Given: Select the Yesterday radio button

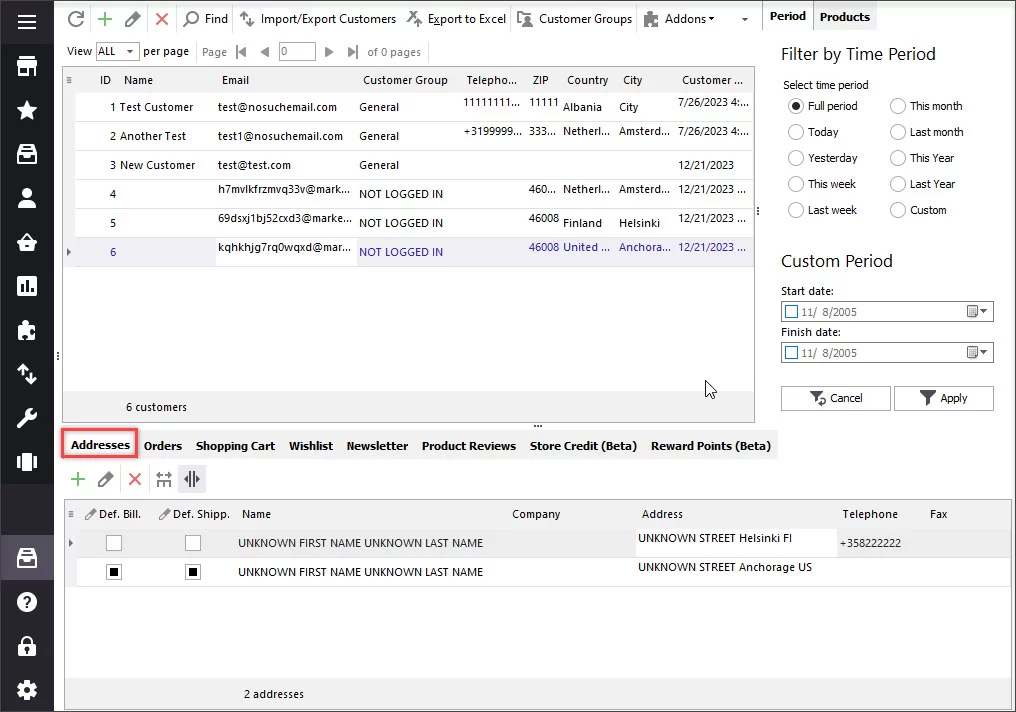Looking at the screenshot, I should 796,158.
